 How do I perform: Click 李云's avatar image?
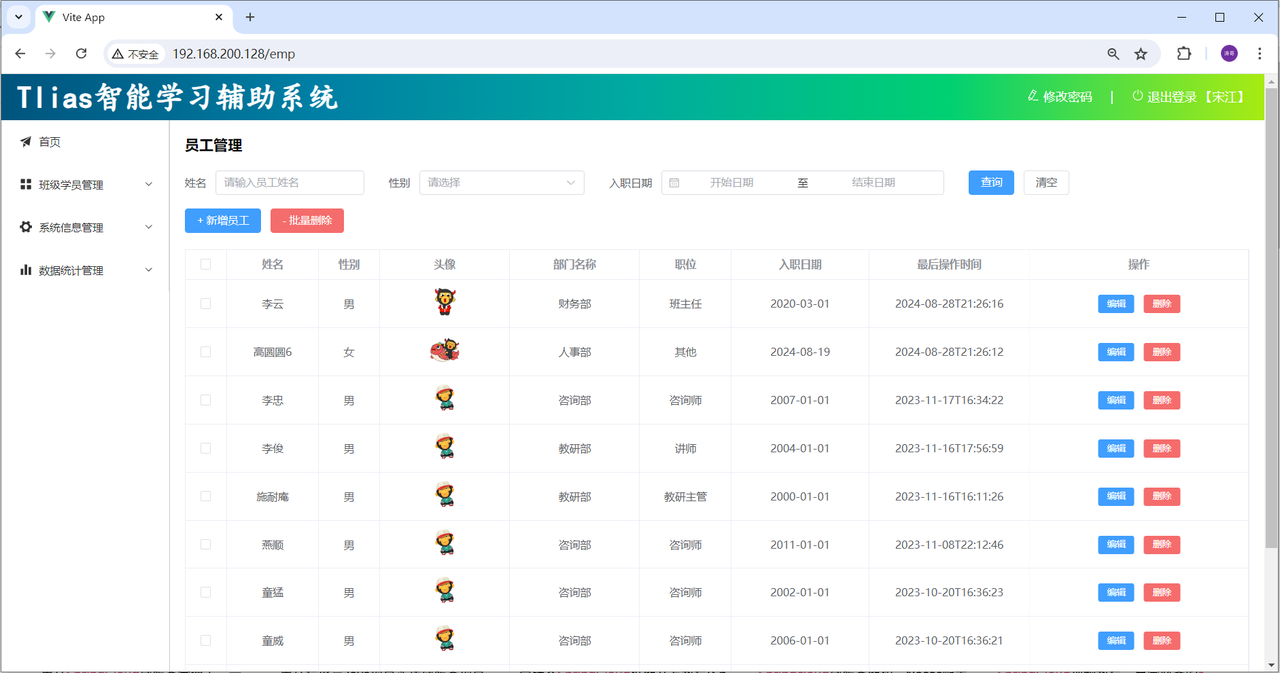coord(444,302)
